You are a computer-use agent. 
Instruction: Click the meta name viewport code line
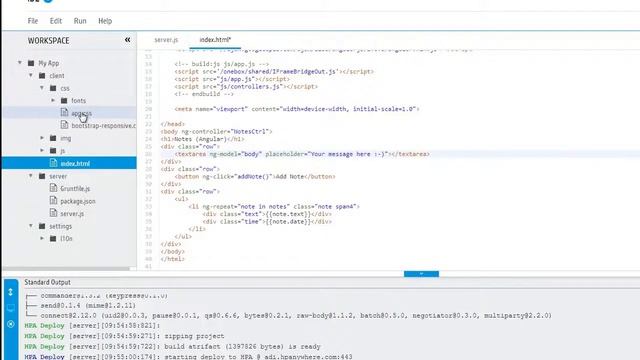click(297, 109)
